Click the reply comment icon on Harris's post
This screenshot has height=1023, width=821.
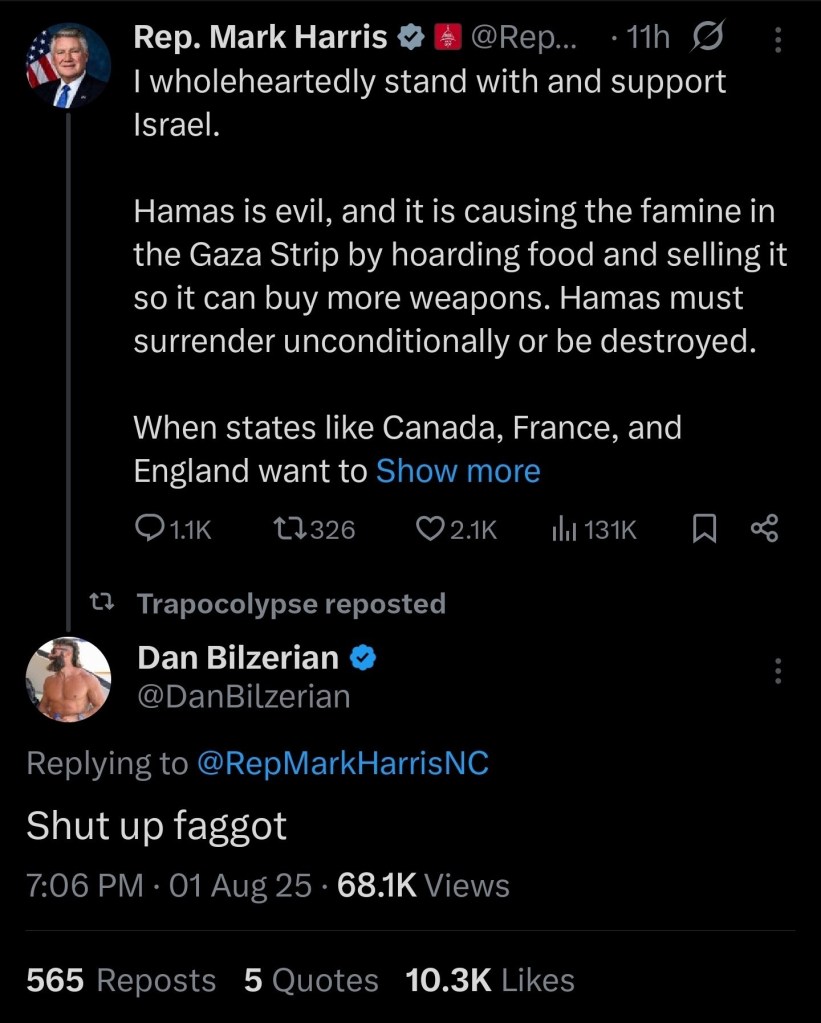pos(149,529)
